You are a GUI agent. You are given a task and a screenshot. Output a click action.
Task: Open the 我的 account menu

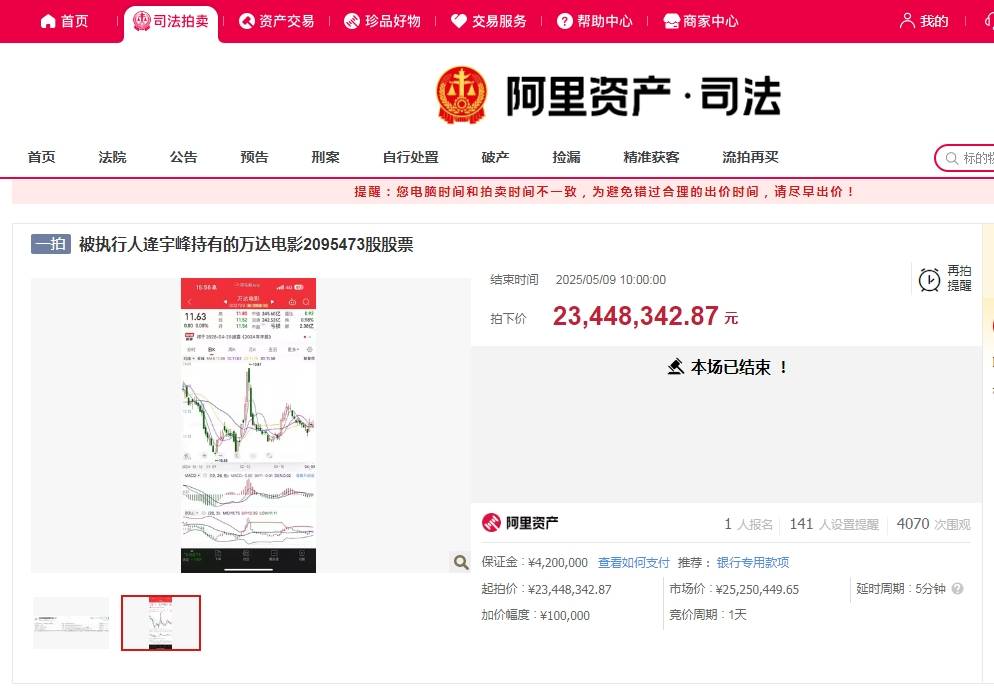924,22
